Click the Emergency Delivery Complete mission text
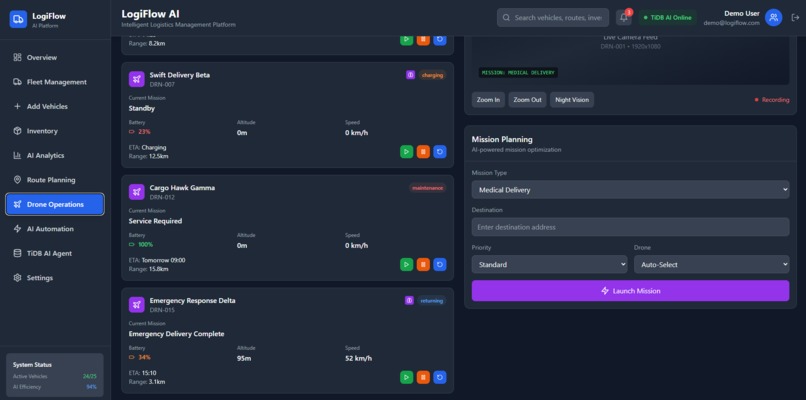The width and height of the screenshot is (806, 400). 176,334
